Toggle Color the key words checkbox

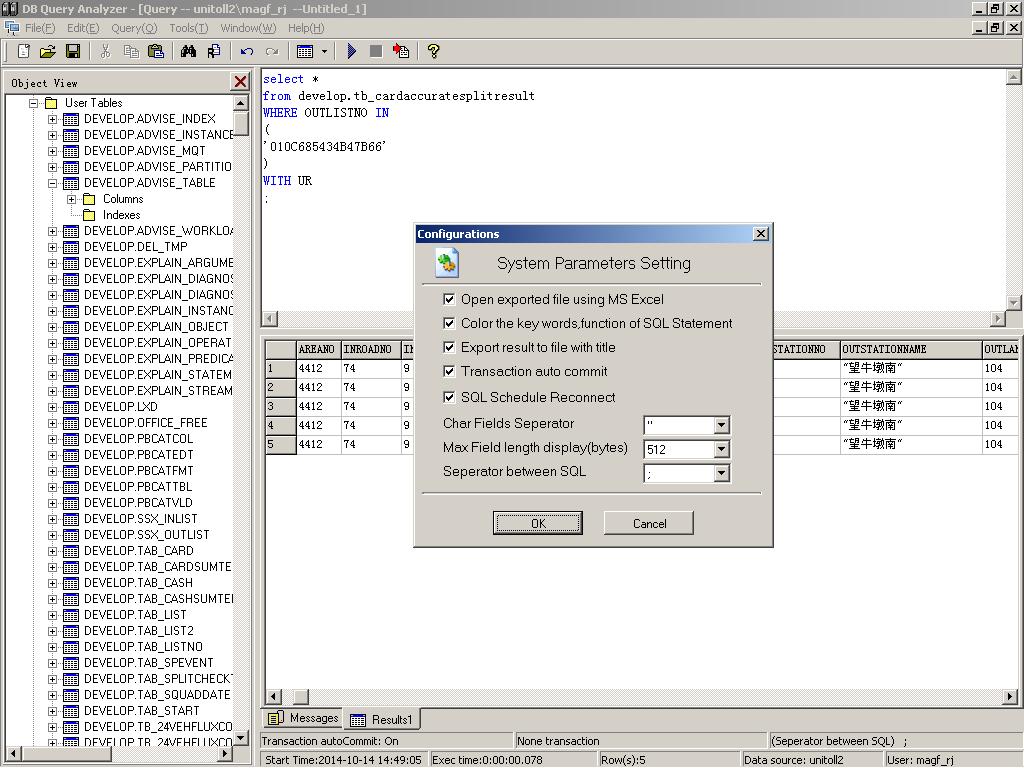click(x=449, y=323)
